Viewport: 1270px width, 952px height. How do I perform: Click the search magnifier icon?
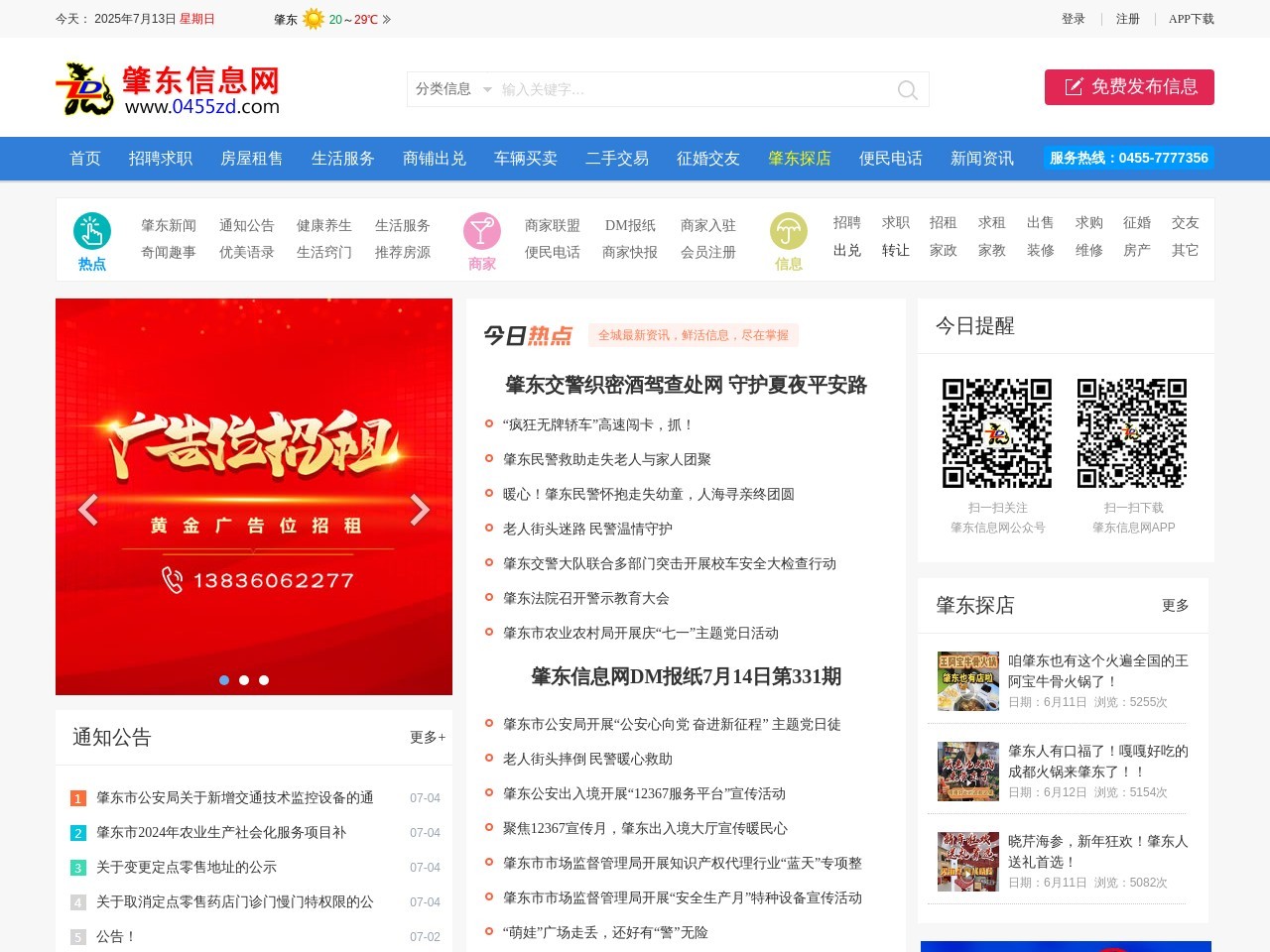(907, 89)
